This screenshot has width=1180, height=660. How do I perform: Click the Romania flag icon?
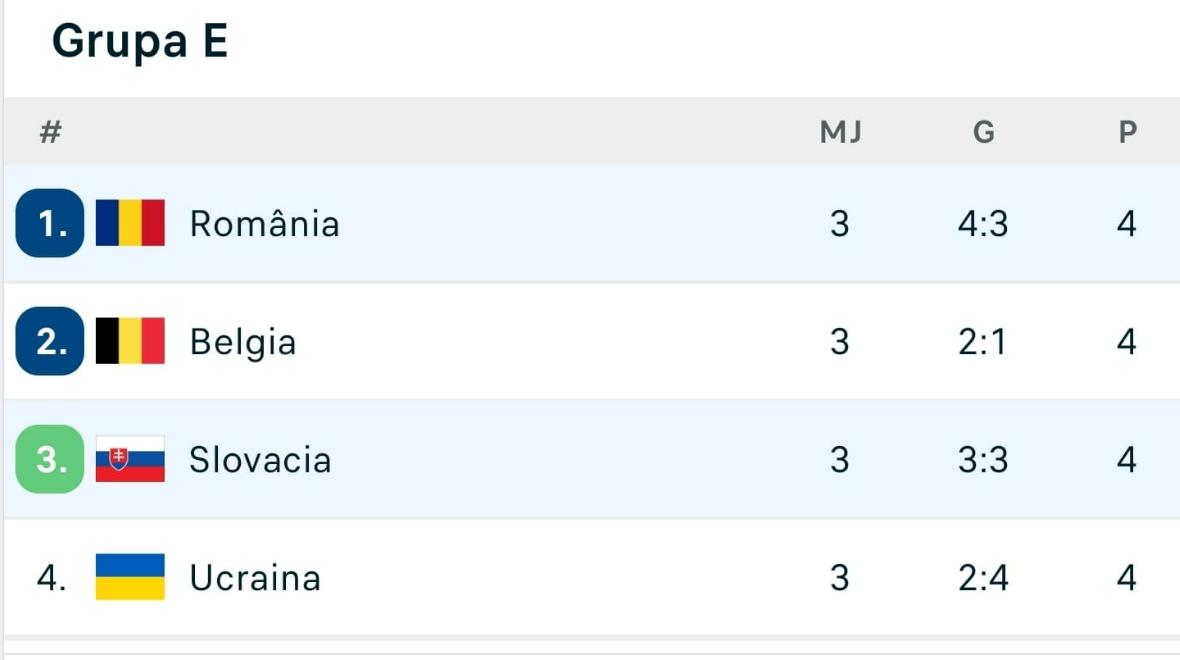(130, 223)
